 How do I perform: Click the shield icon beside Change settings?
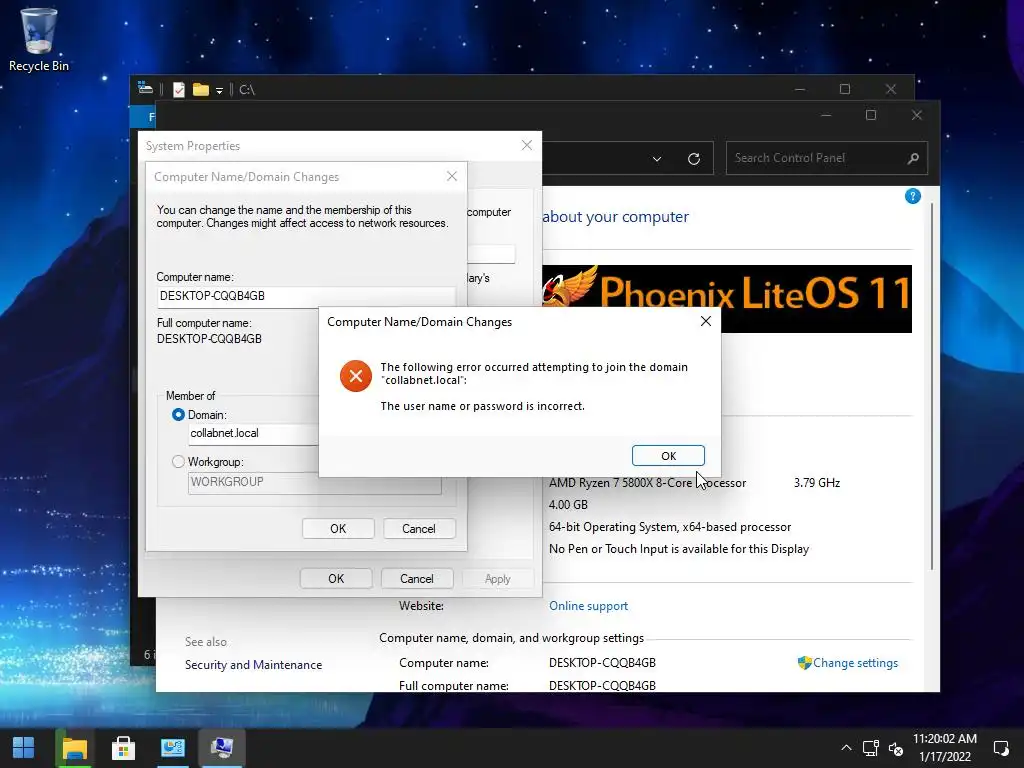[805, 663]
